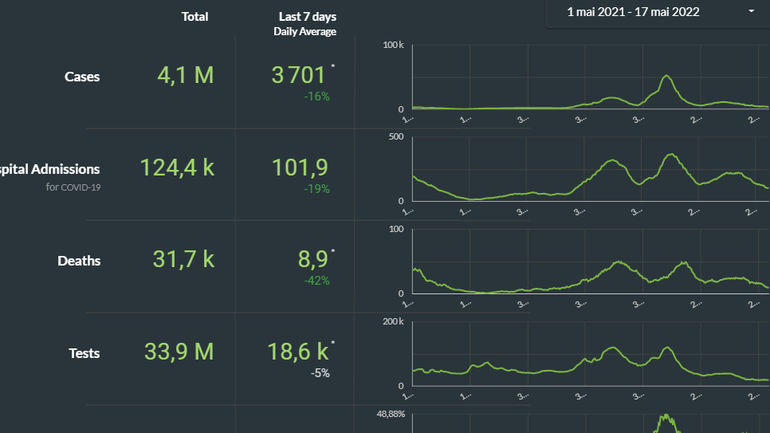This screenshot has width=770, height=433.
Task: Click the 3 701 cases daily average
Action: click(x=299, y=75)
